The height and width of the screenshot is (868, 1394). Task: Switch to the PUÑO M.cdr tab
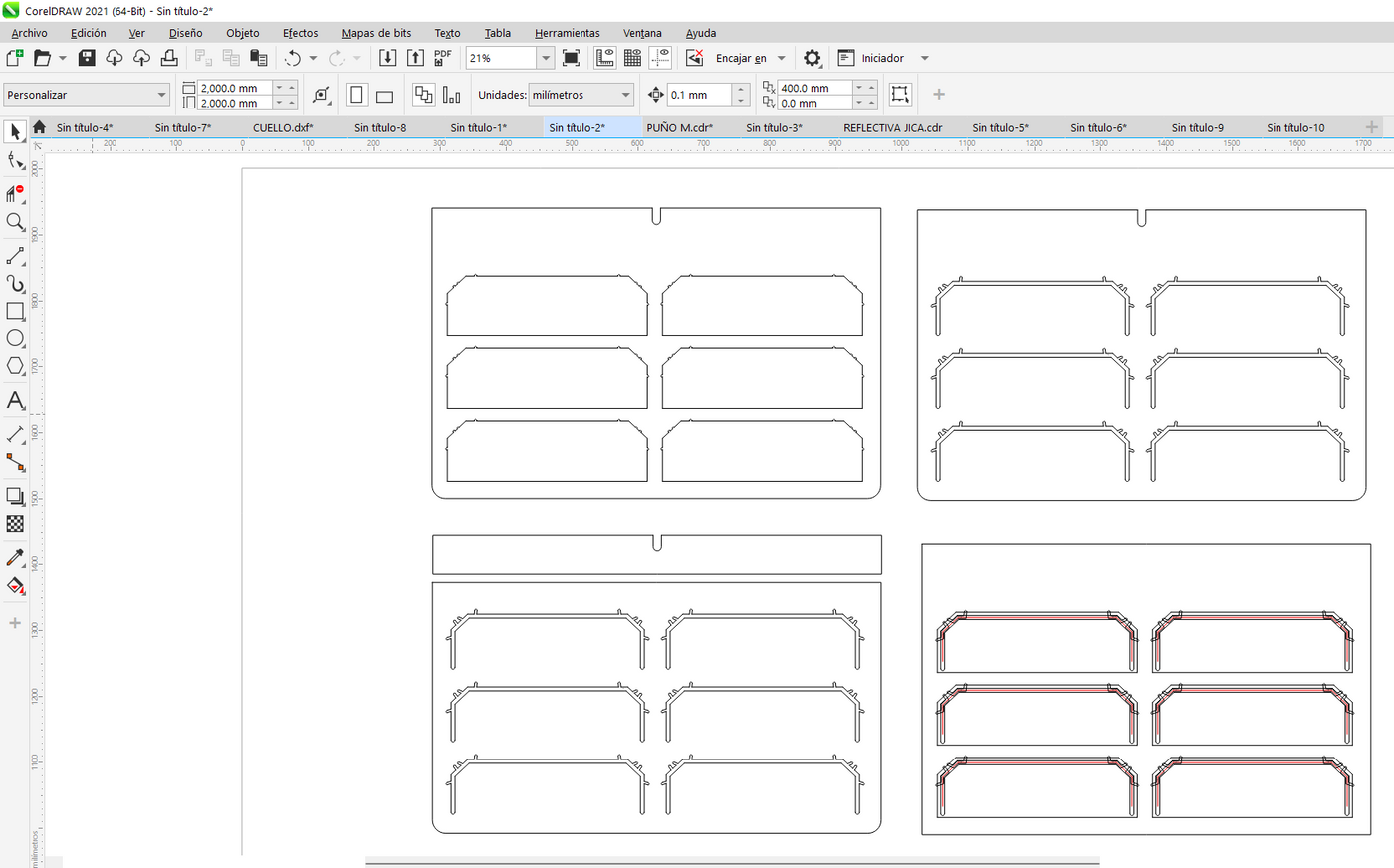click(679, 127)
